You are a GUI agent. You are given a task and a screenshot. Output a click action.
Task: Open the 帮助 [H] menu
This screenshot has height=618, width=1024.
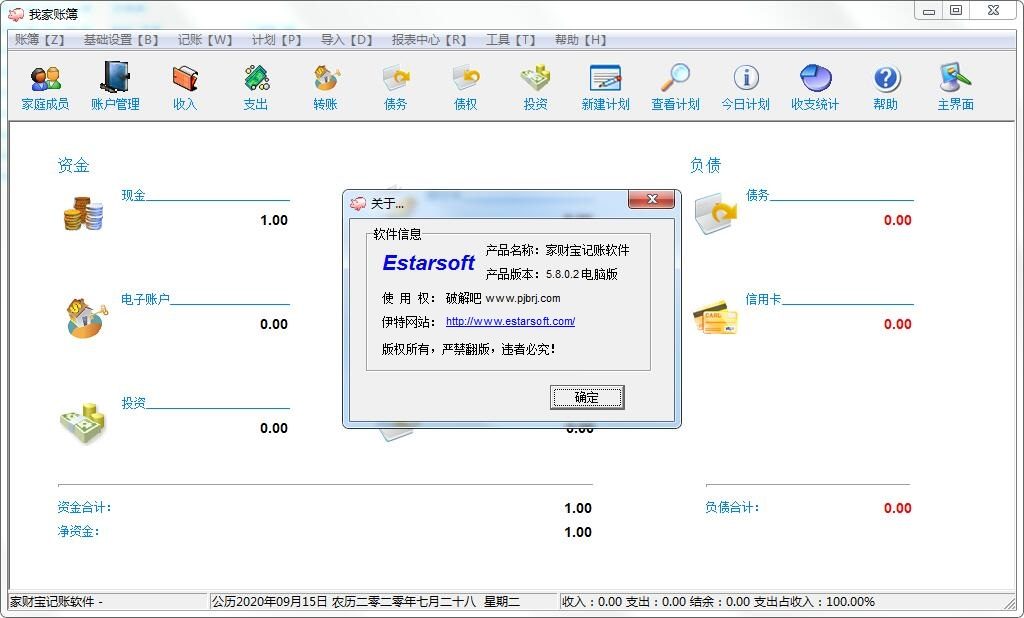[x=581, y=40]
